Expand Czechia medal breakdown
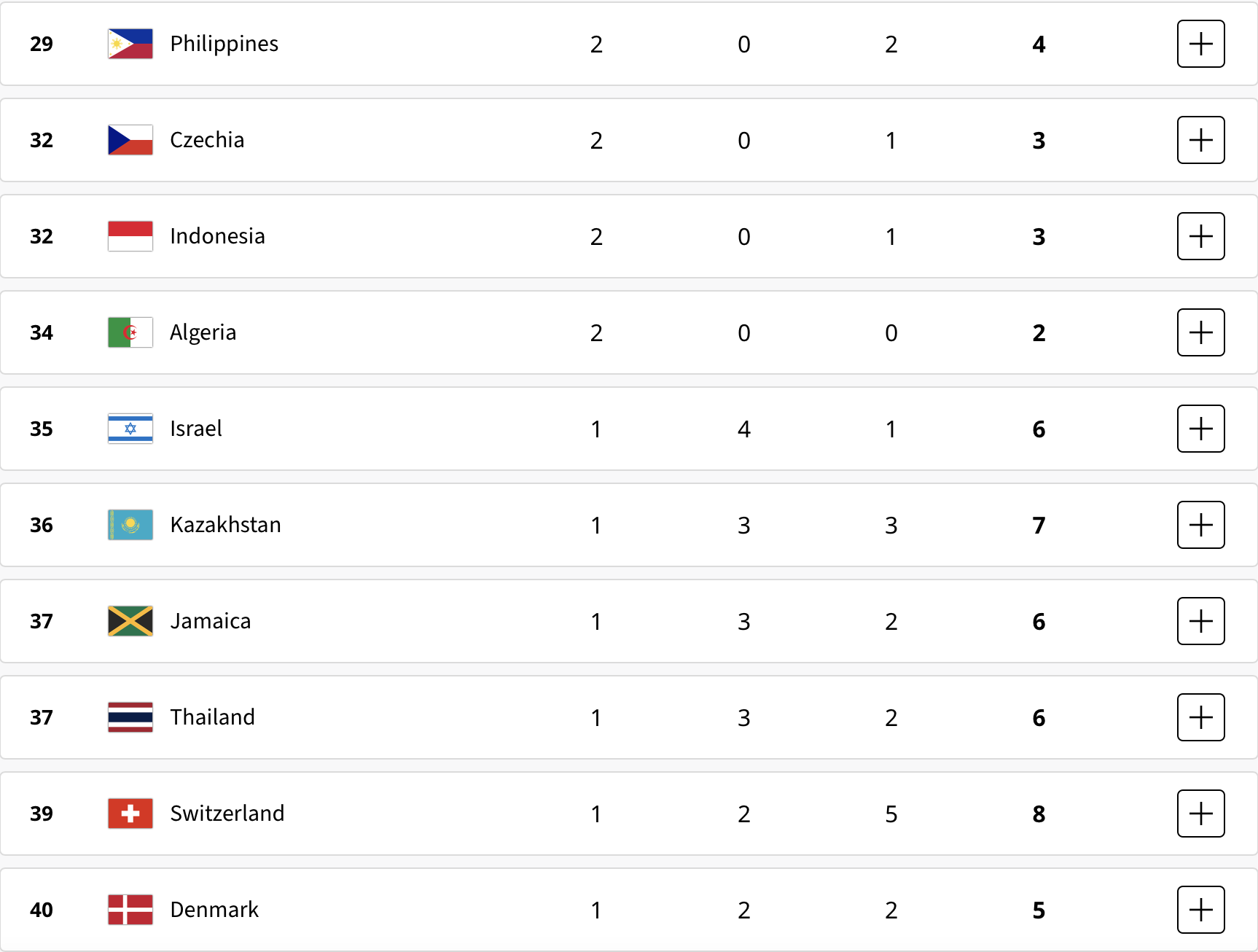 click(1200, 140)
